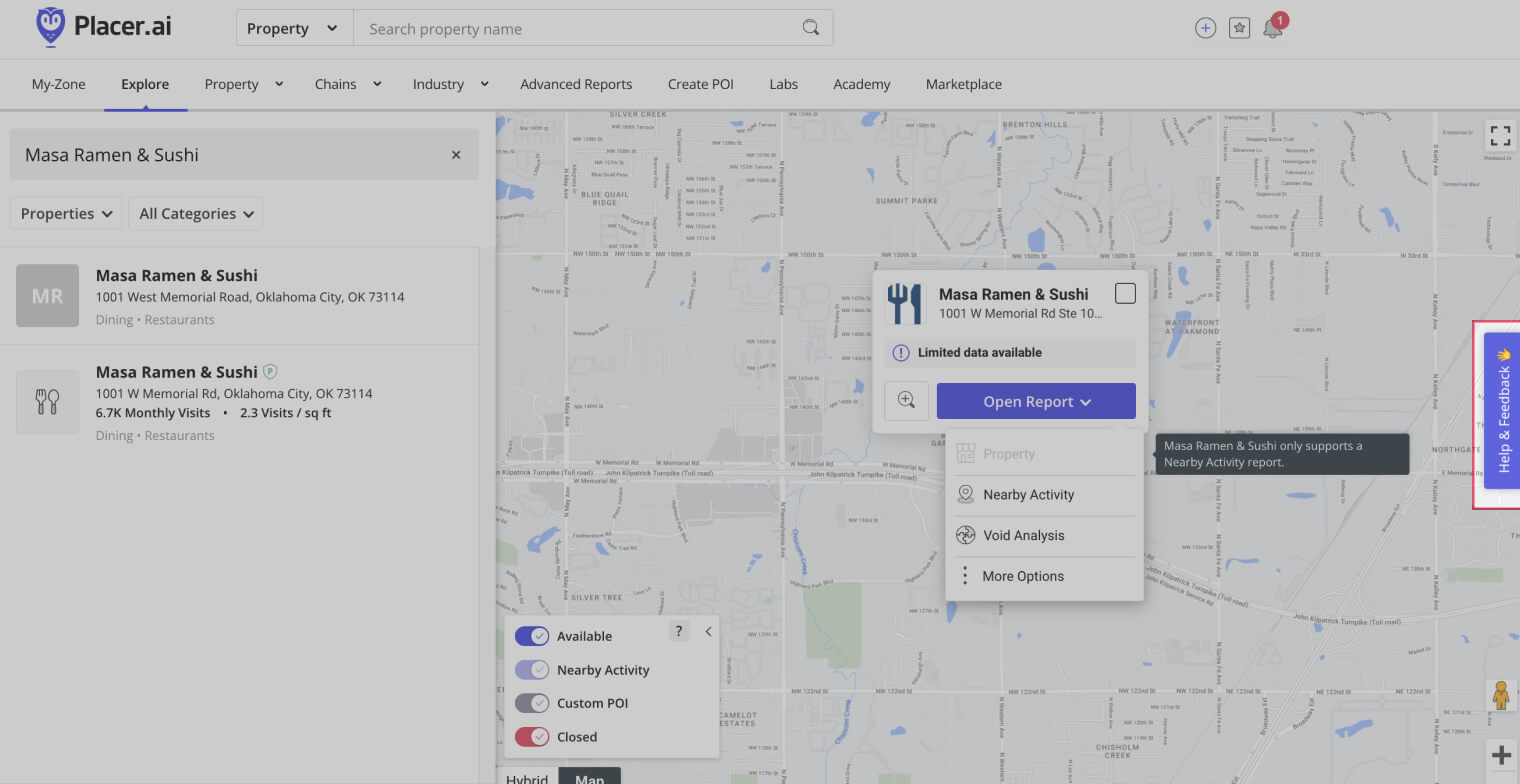Open the legend help question mark

(679, 630)
